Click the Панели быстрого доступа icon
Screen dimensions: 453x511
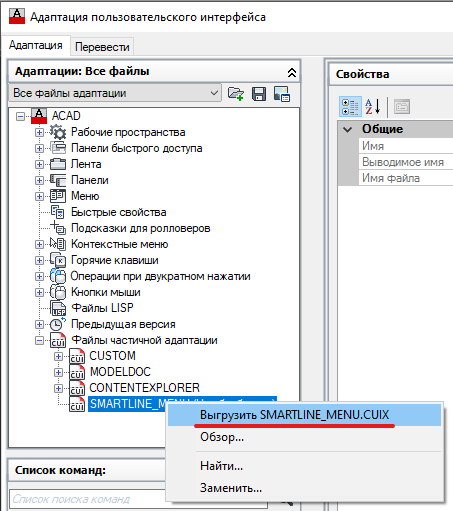(58, 148)
